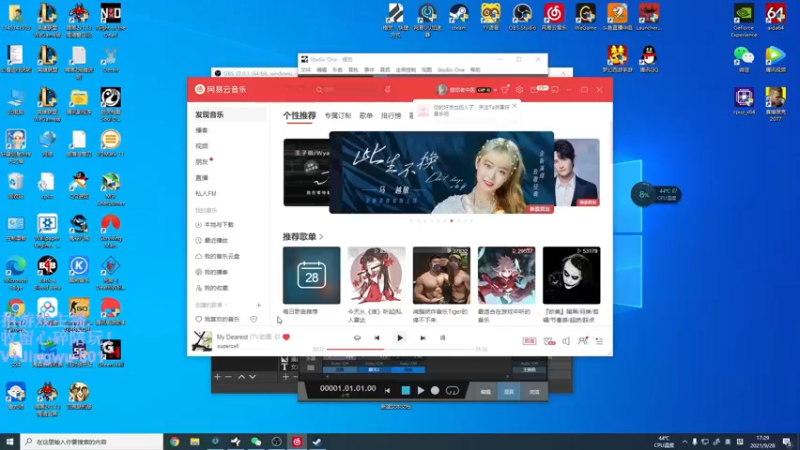Select the highlighted carousel dot under banner

pos(452,221)
